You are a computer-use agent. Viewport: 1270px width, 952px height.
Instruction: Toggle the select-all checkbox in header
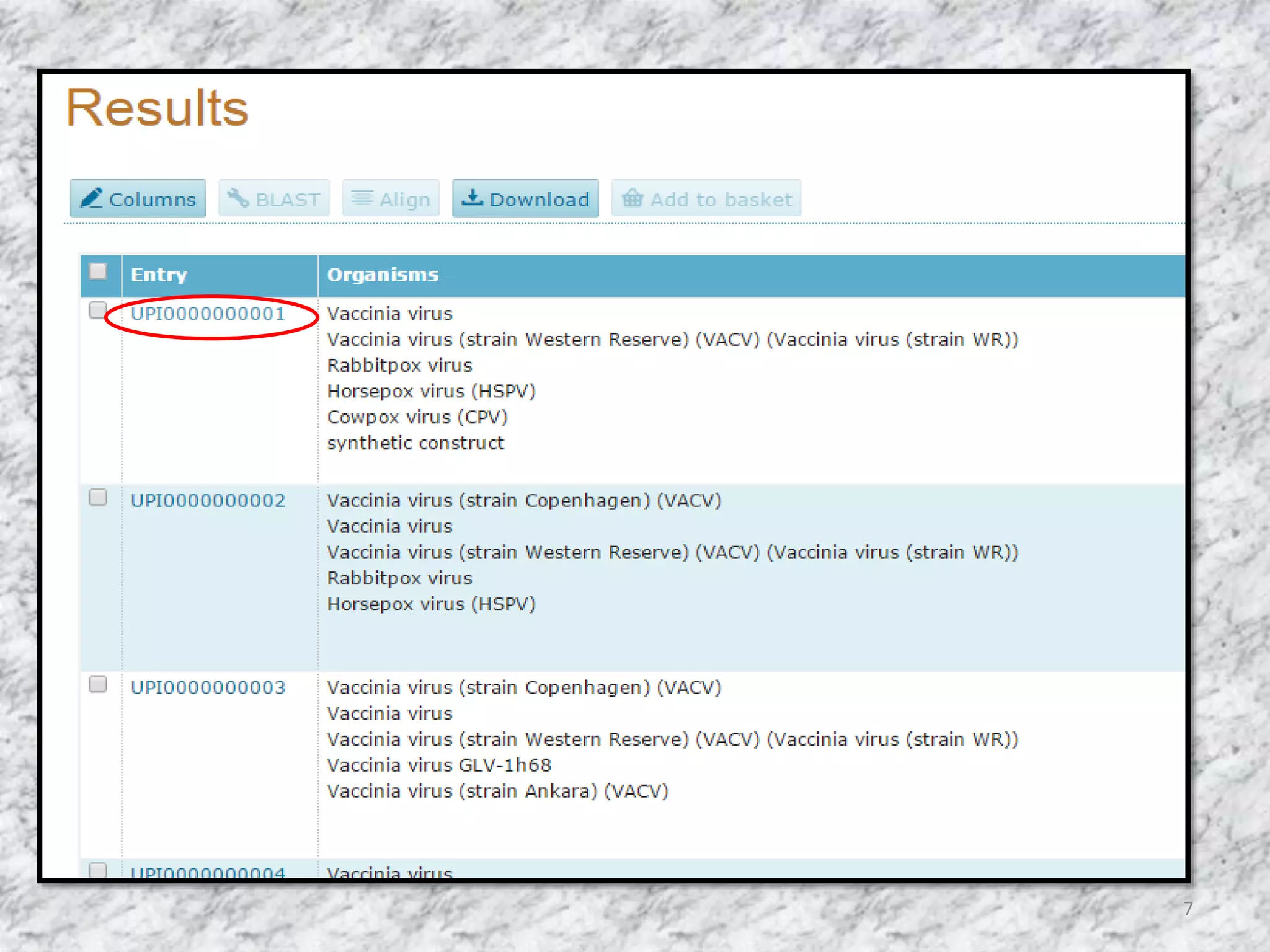click(98, 271)
